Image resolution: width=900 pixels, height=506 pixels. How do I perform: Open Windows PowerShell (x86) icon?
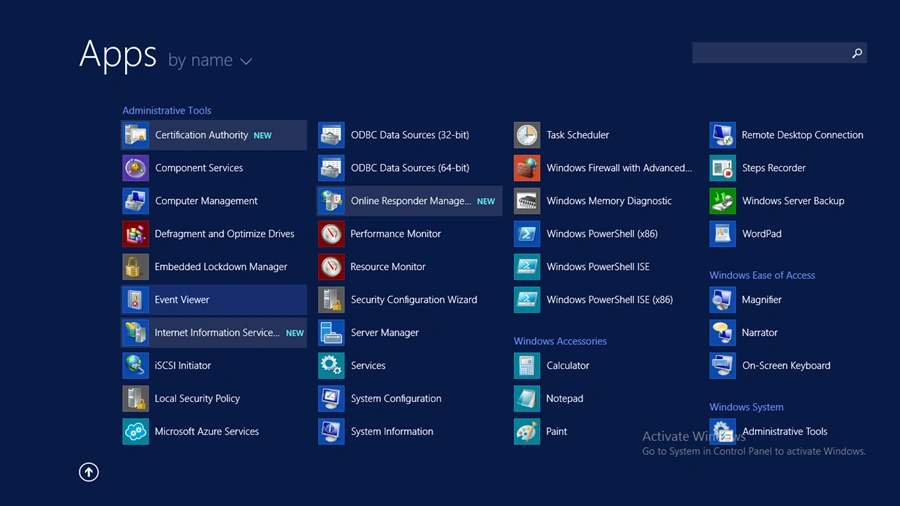(x=527, y=233)
